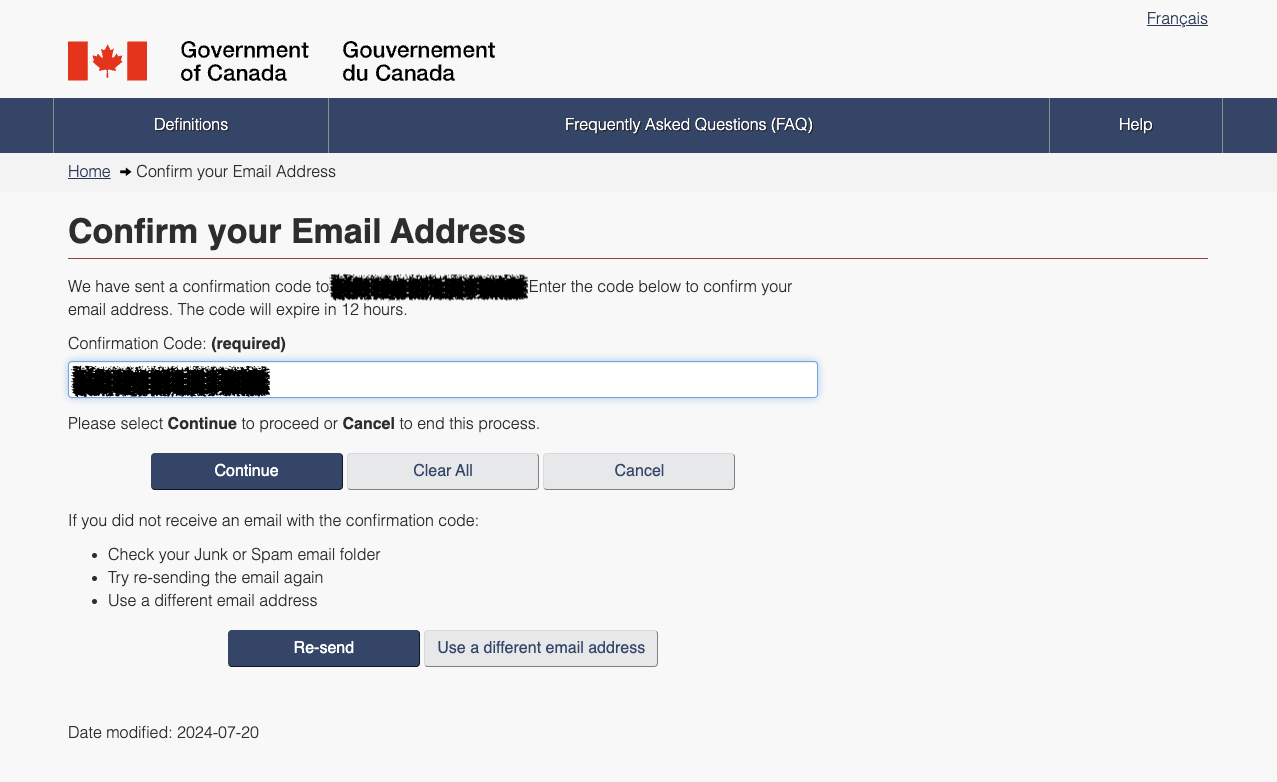Click Clear All to reset the form

(x=442, y=470)
